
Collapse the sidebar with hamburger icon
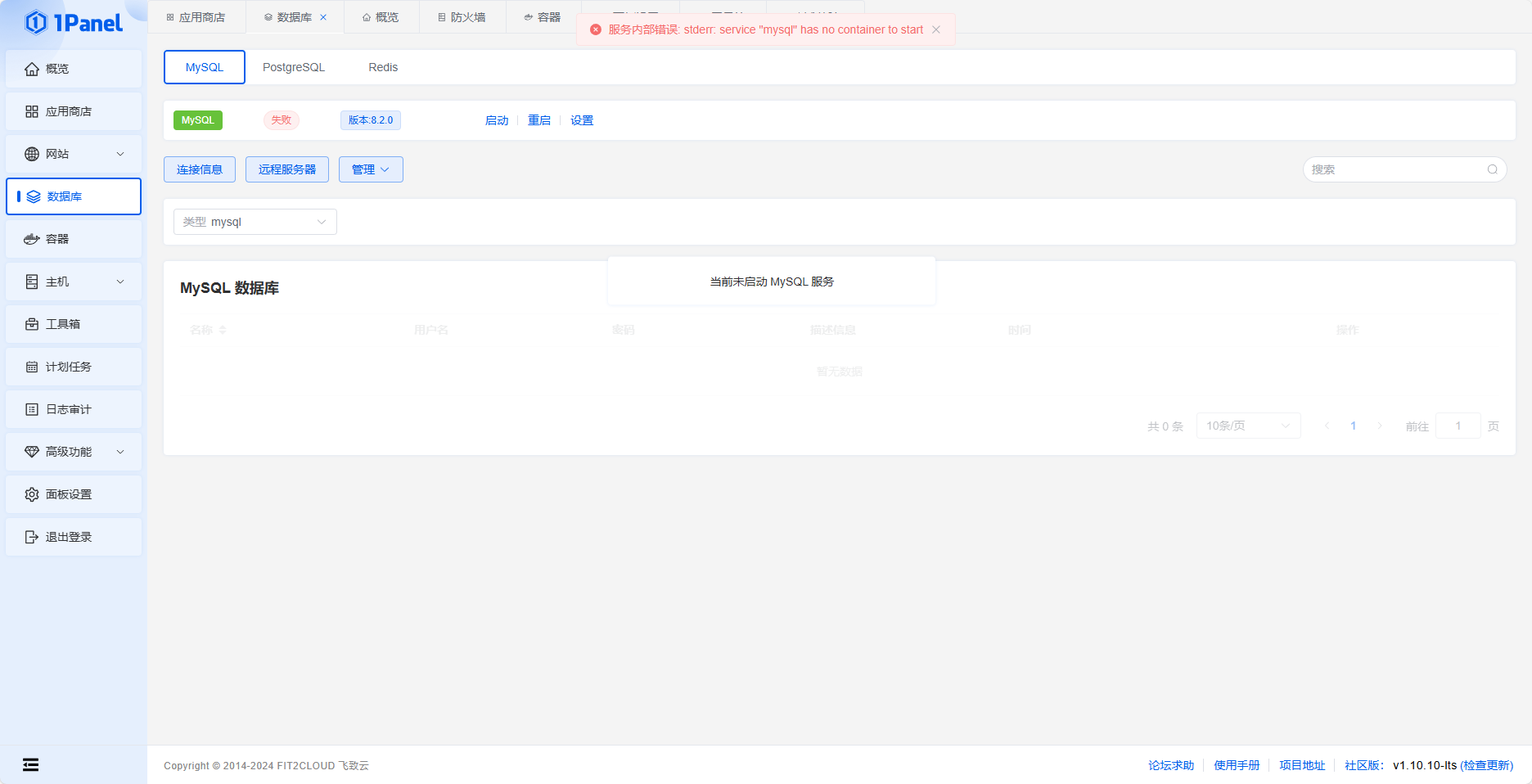coord(30,764)
